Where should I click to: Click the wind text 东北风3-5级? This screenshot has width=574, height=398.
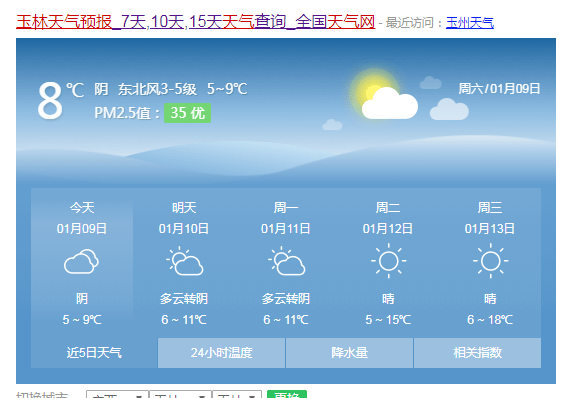[x=157, y=89]
